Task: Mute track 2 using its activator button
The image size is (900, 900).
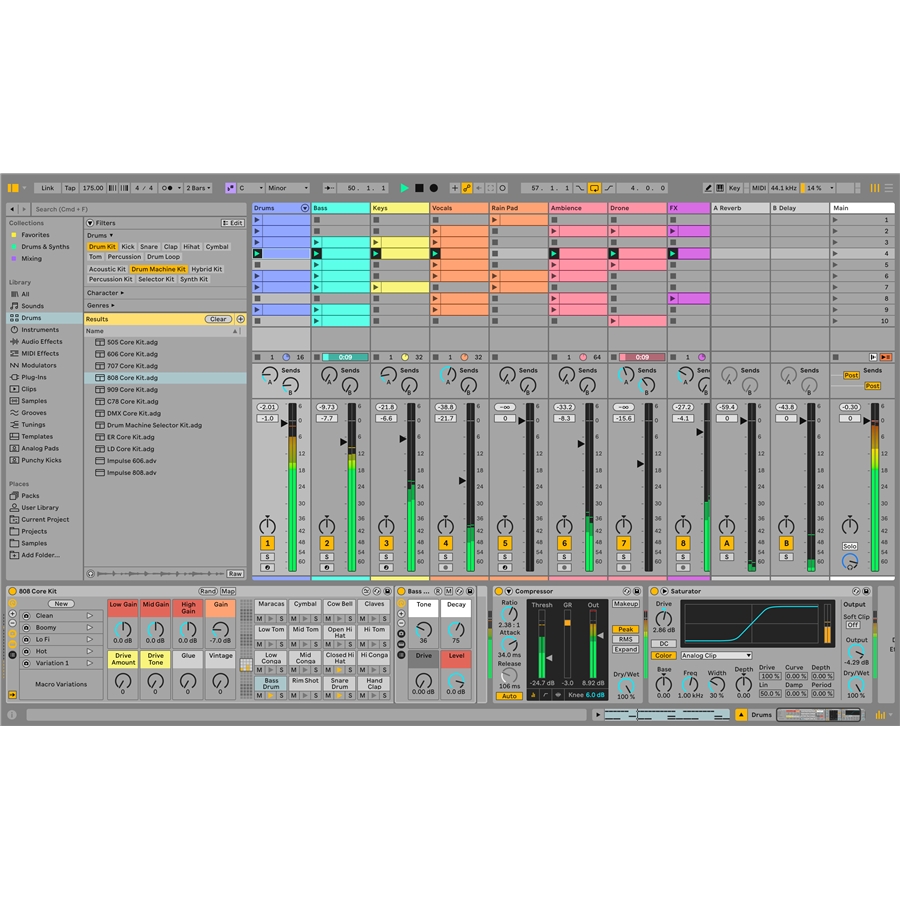Action: tap(326, 543)
